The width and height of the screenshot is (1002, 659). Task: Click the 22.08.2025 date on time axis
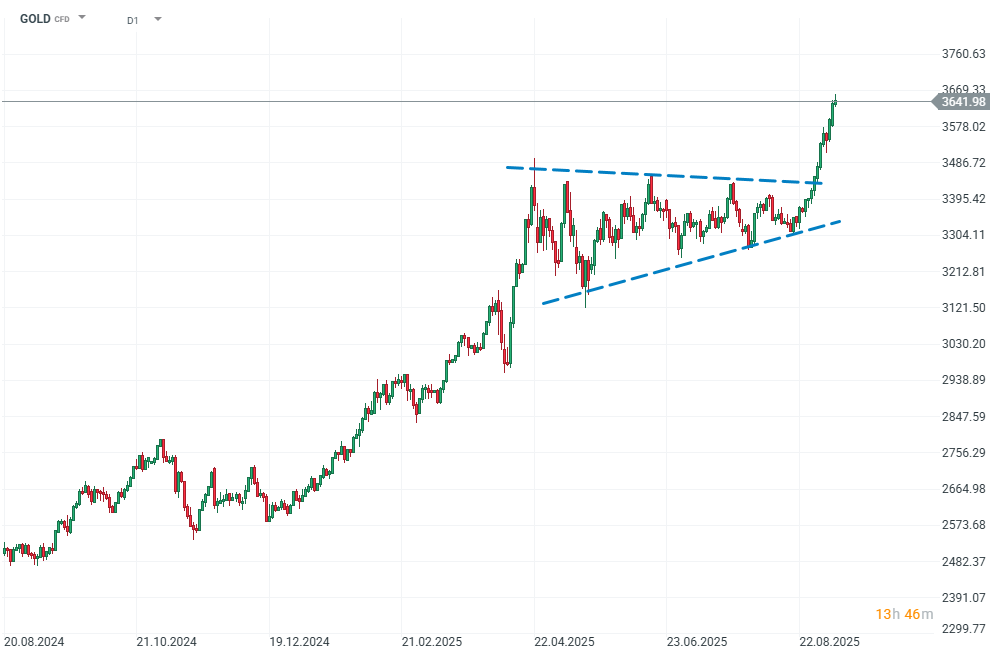[829, 641]
